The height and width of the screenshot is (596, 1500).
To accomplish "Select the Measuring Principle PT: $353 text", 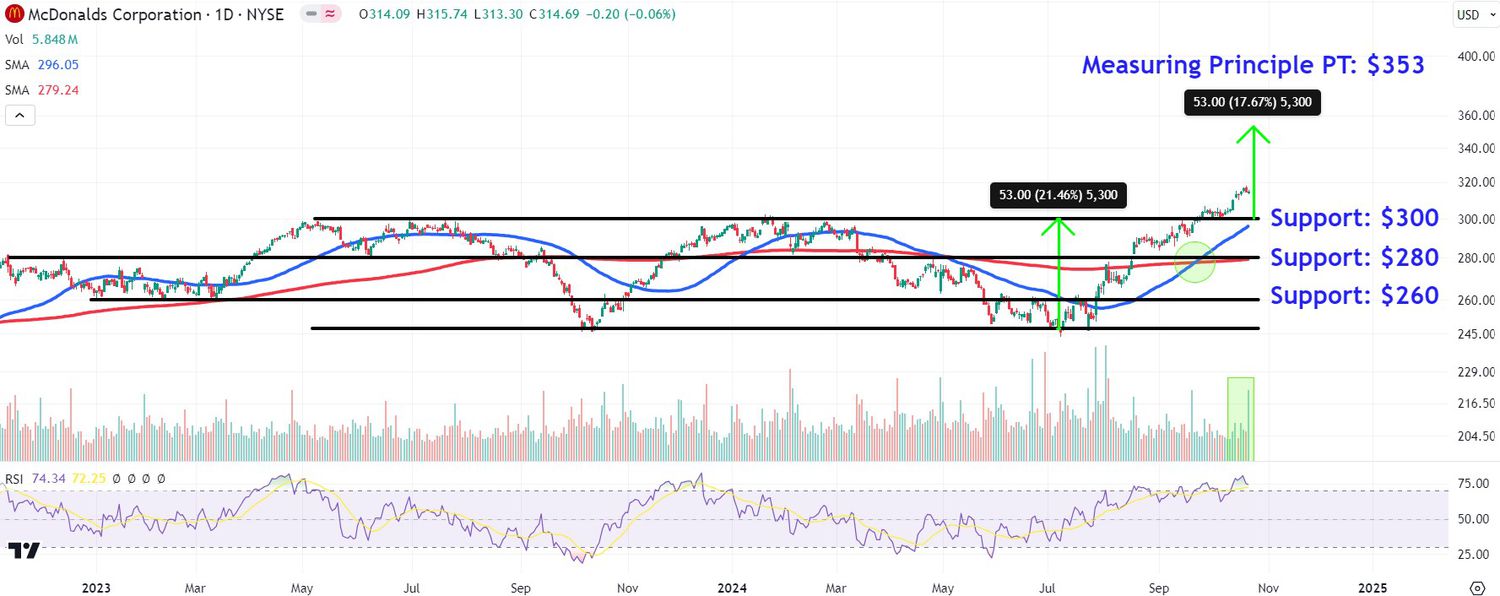I will click(x=1253, y=66).
